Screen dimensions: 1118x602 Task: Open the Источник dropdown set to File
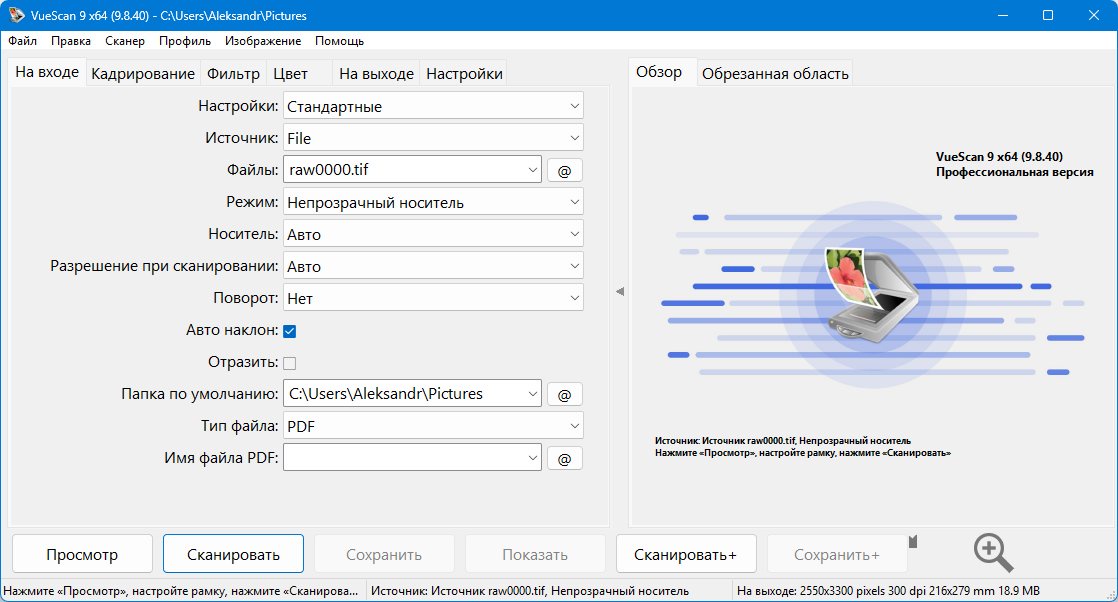[x=433, y=138]
